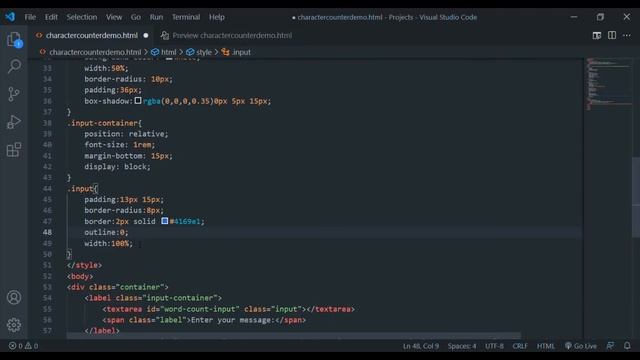Click on '<body>' tag line
The width and height of the screenshot is (640, 360).
80,276
